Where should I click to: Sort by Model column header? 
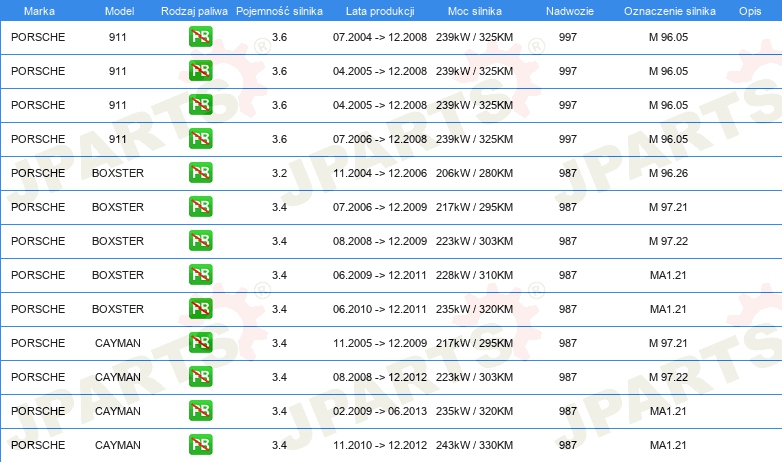click(119, 11)
